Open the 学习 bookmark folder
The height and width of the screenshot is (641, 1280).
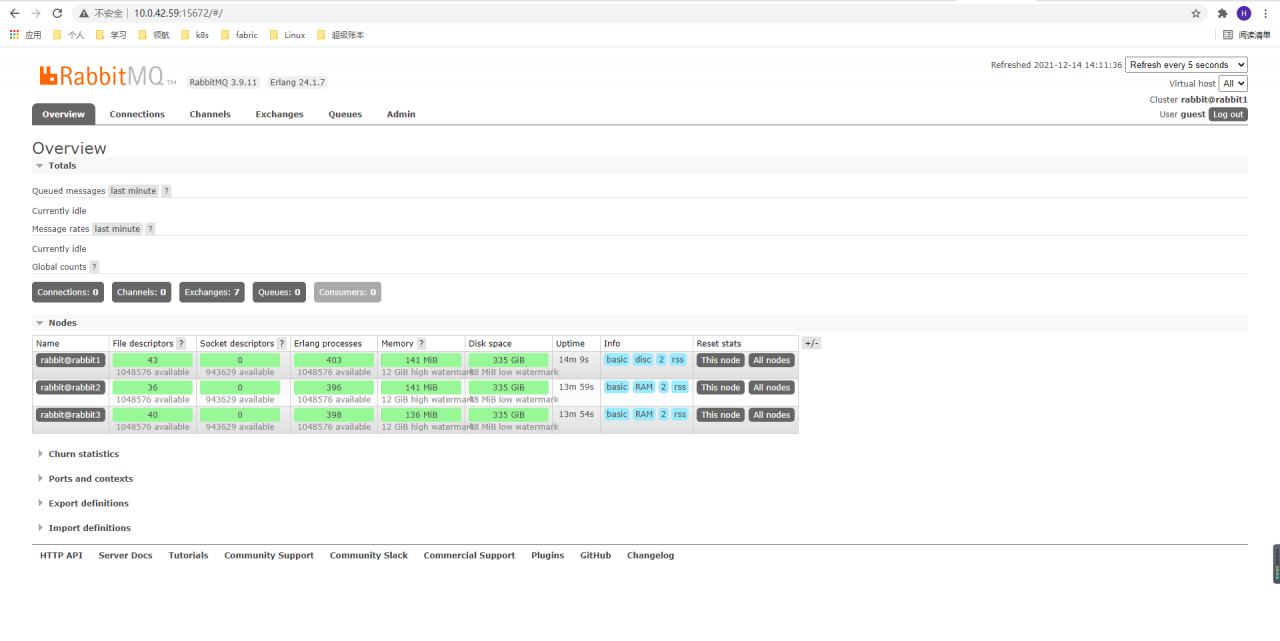[x=111, y=35]
